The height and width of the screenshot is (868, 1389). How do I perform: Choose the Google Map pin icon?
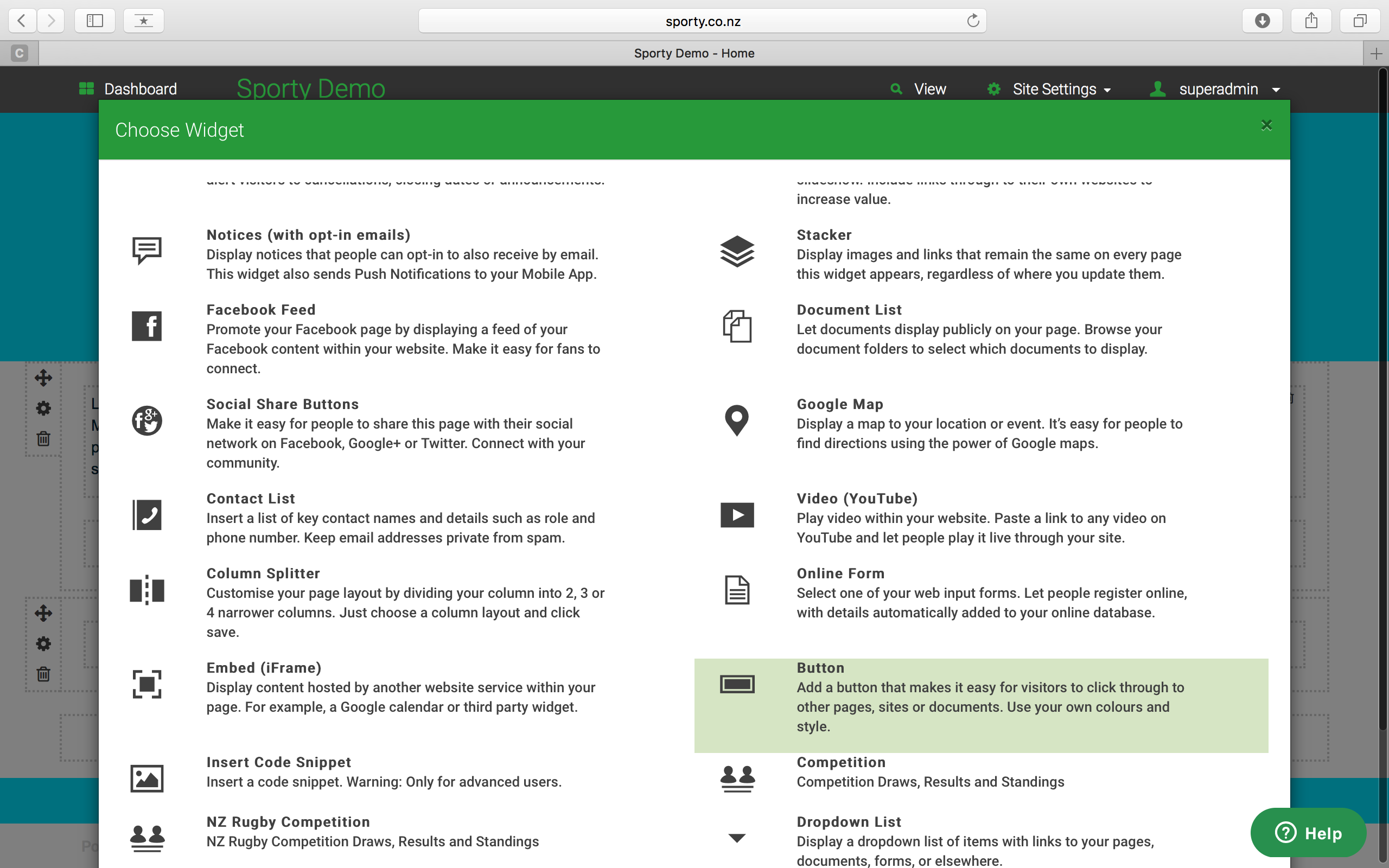pos(737,421)
